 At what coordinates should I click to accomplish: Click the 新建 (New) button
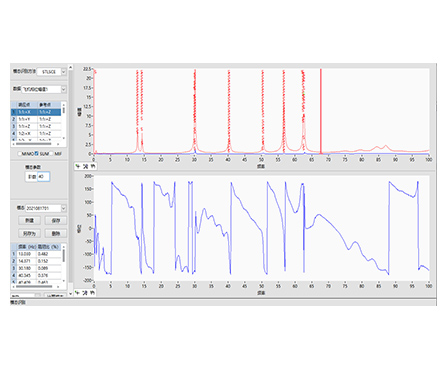pyautogui.click(x=29, y=220)
